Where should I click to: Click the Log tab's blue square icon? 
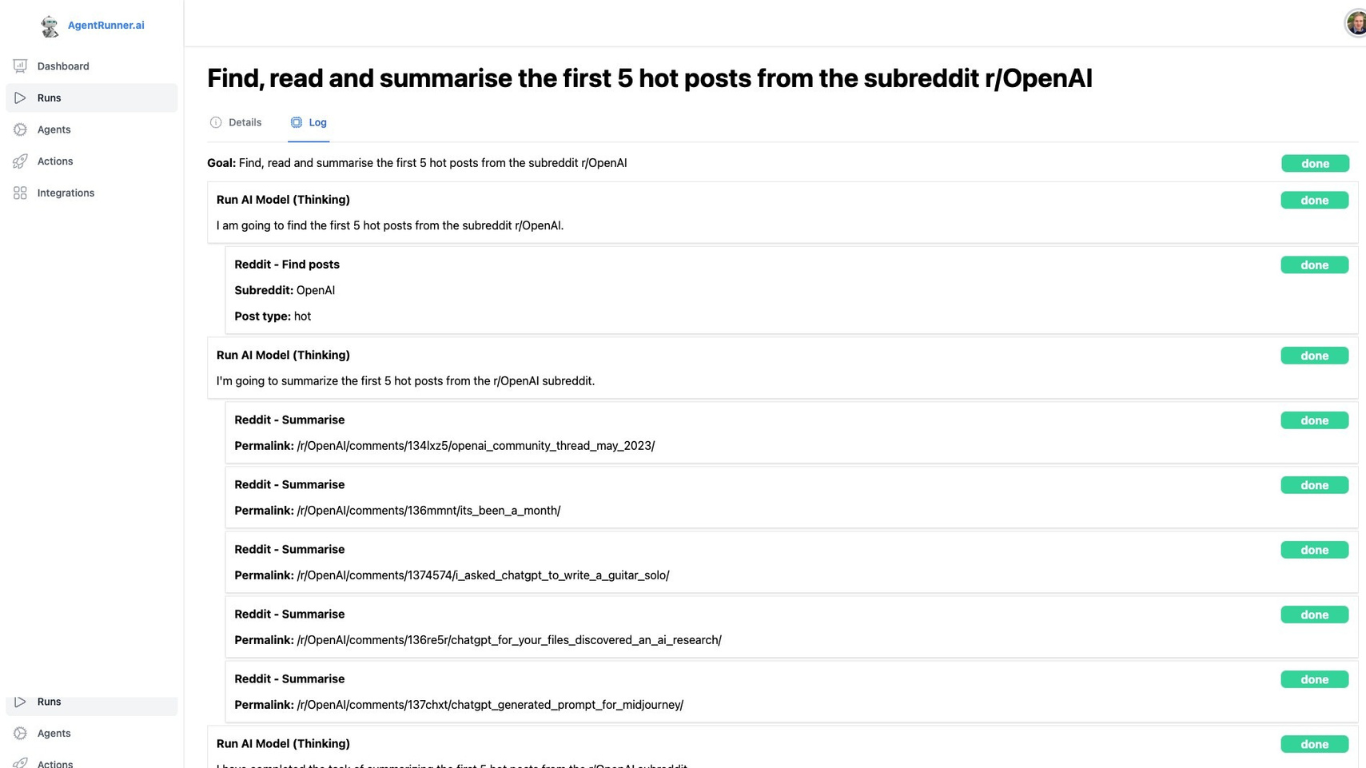coord(295,122)
